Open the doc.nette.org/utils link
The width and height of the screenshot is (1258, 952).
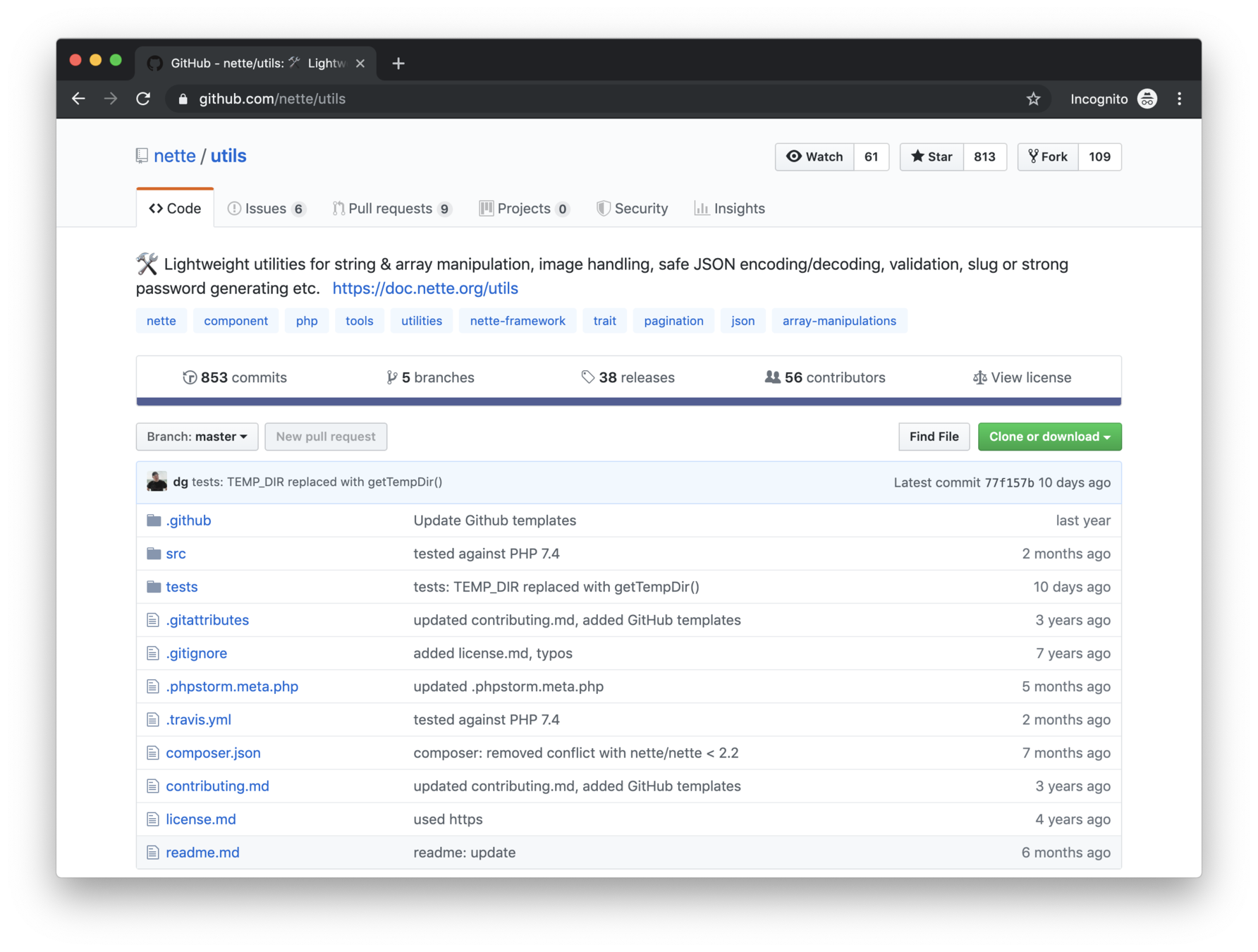click(425, 288)
